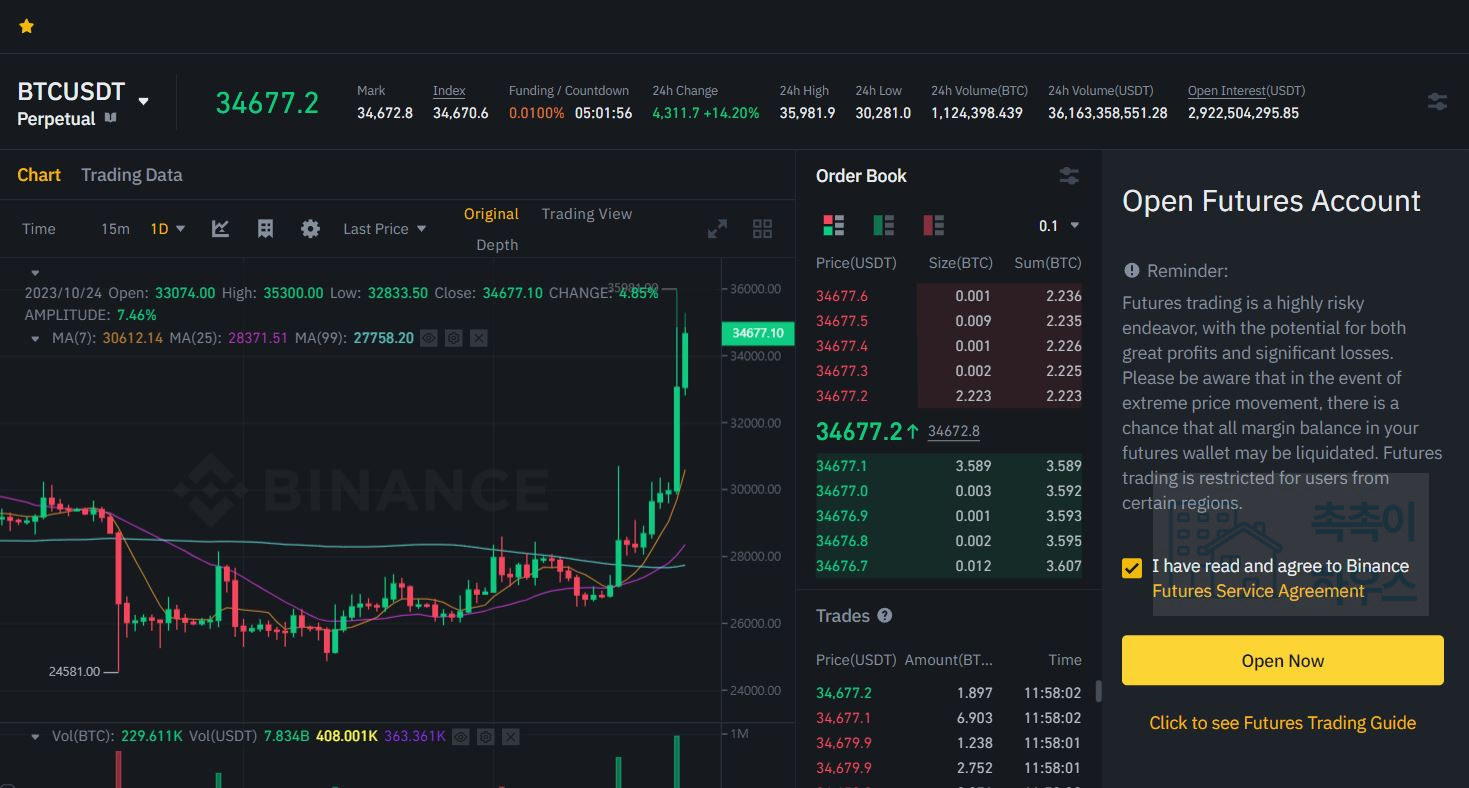Switch to the Chart tab
Image resolution: width=1469 pixels, height=788 pixels.
[39, 175]
